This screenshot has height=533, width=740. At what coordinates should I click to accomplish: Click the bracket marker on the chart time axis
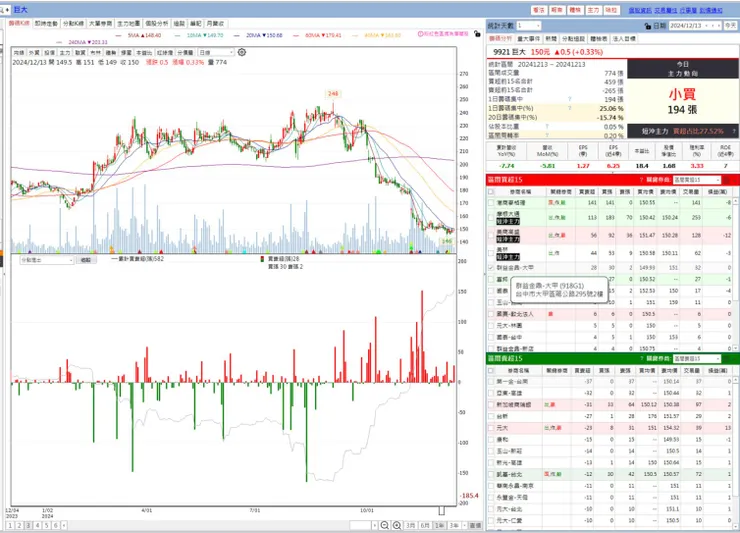[442, 511]
